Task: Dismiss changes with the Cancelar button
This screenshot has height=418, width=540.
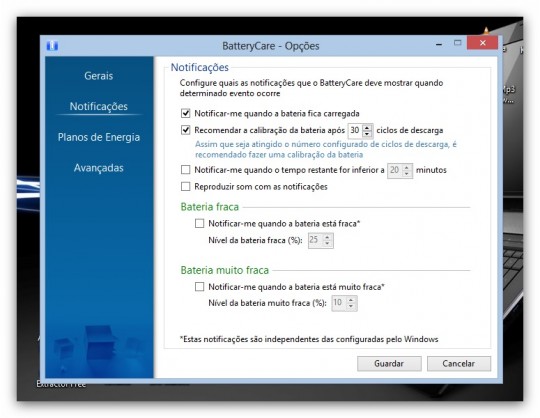Action: (x=459, y=364)
